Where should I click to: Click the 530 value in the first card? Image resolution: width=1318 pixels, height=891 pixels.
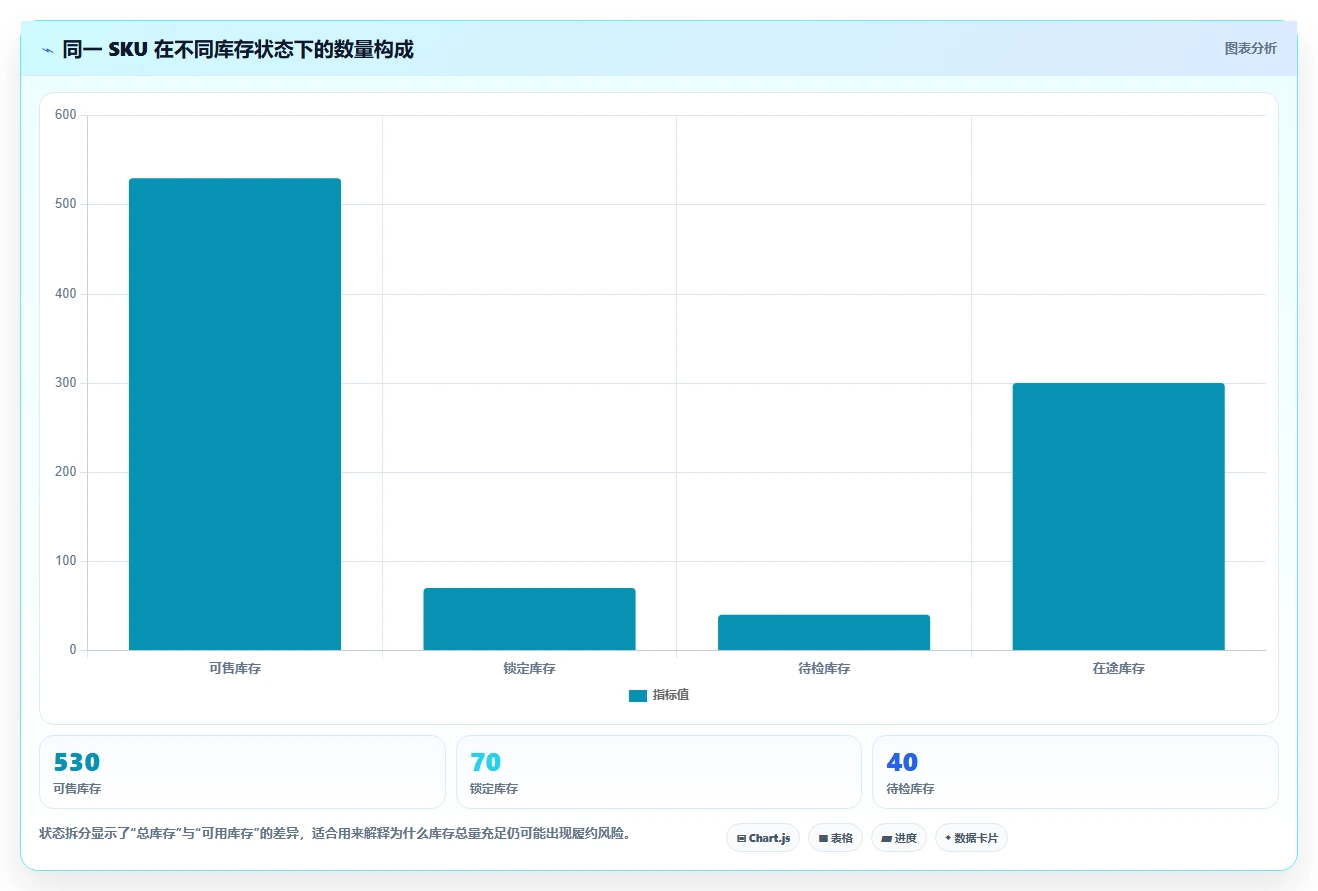click(76, 763)
